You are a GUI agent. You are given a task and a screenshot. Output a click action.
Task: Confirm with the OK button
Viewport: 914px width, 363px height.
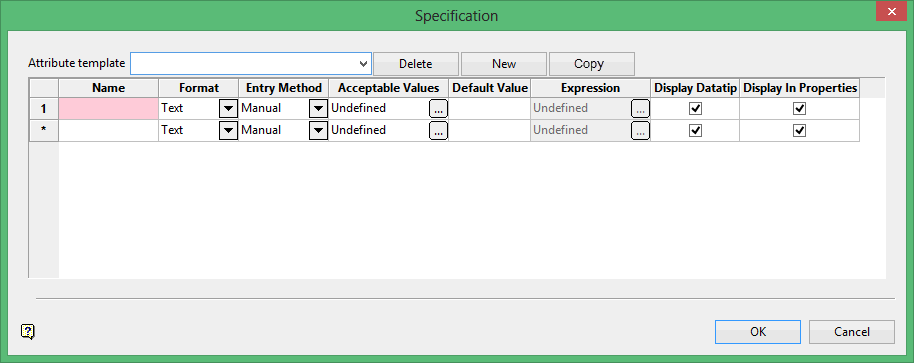pyautogui.click(x=758, y=332)
